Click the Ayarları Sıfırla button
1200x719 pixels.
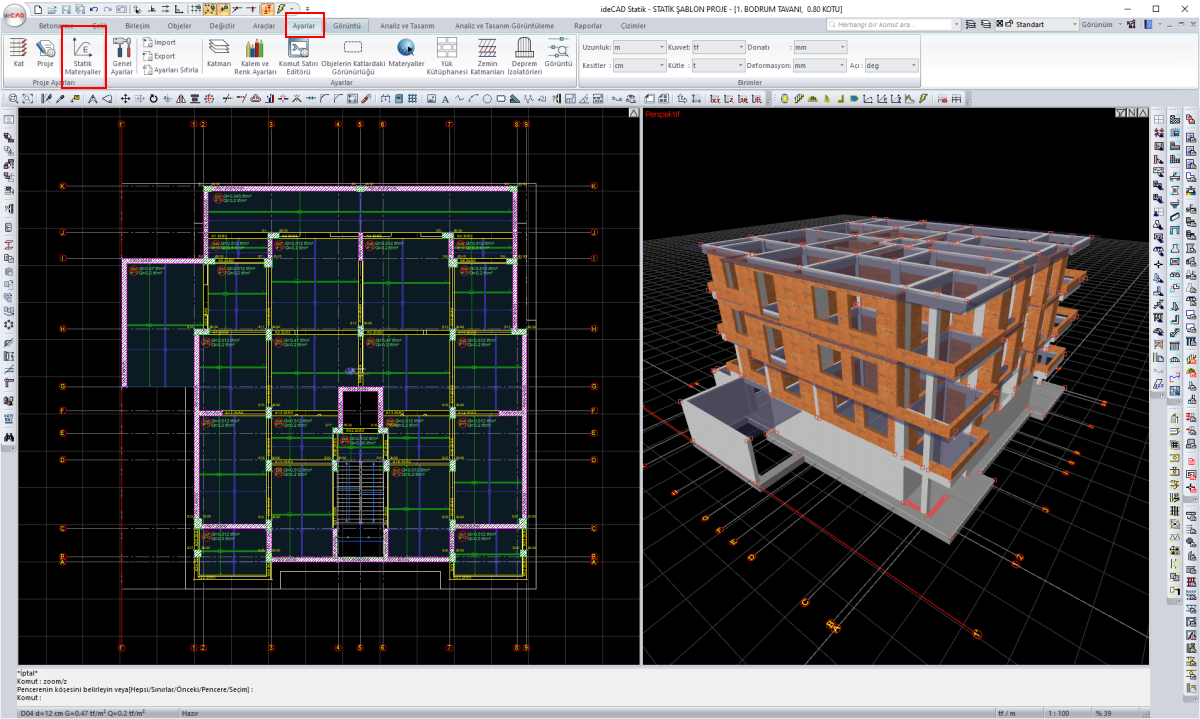pyautogui.click(x=170, y=70)
